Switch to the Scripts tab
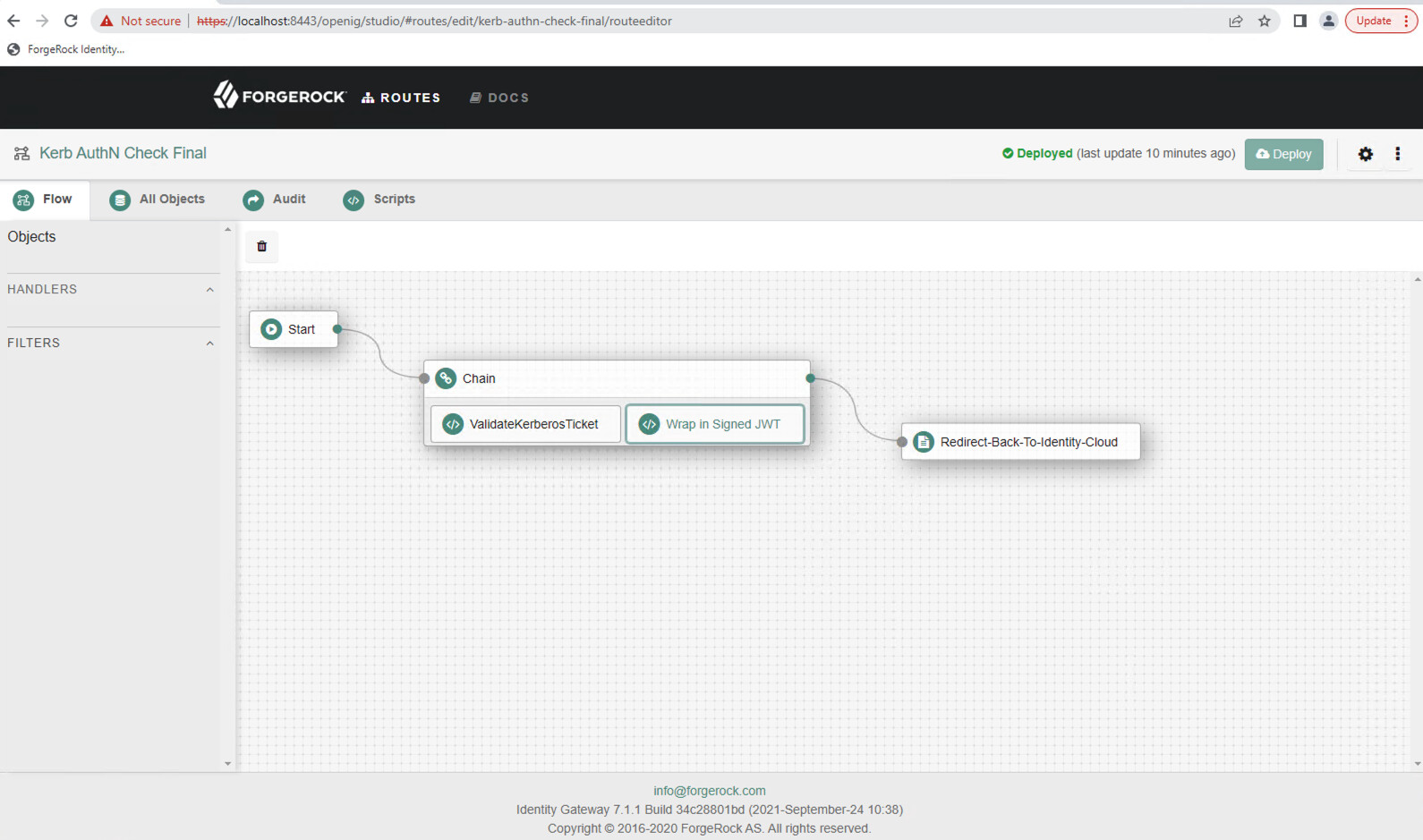Screen dimensions: 1423x840 point(379,199)
